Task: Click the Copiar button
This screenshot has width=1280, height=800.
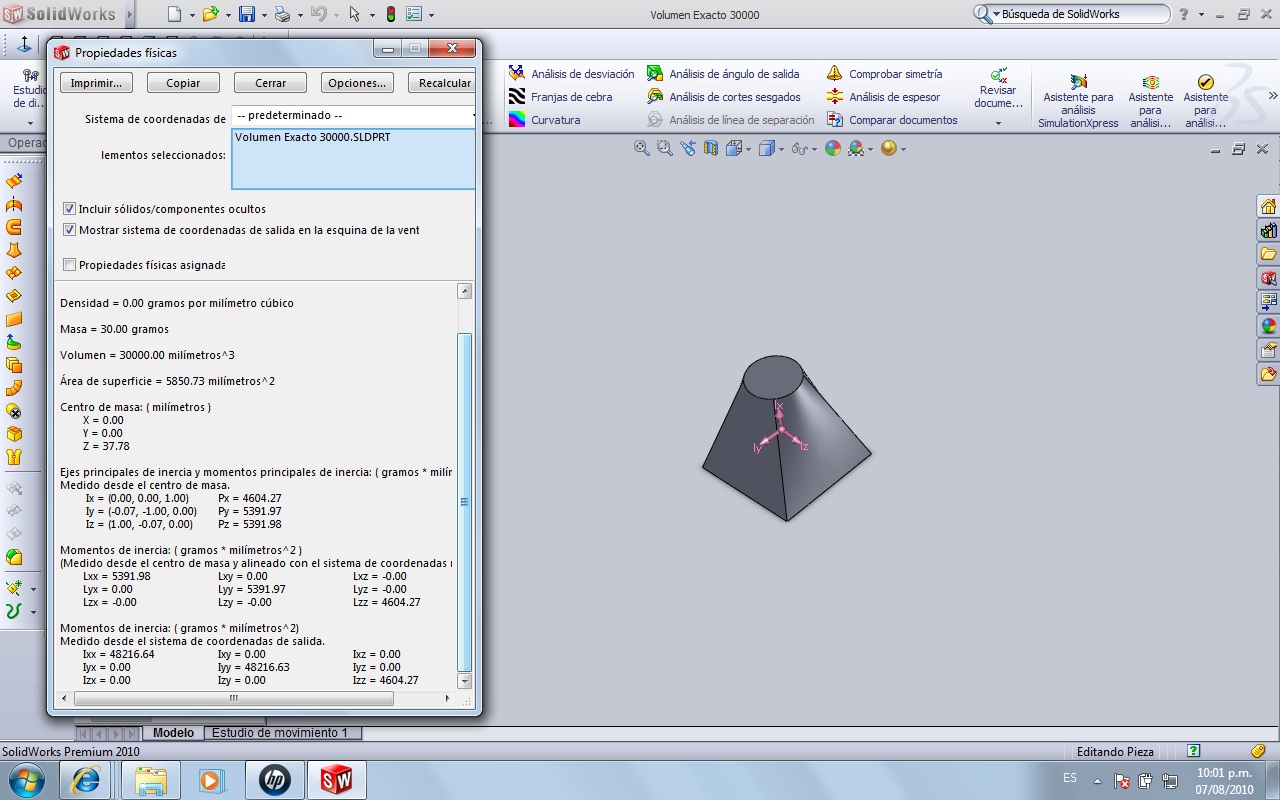Action: [183, 83]
